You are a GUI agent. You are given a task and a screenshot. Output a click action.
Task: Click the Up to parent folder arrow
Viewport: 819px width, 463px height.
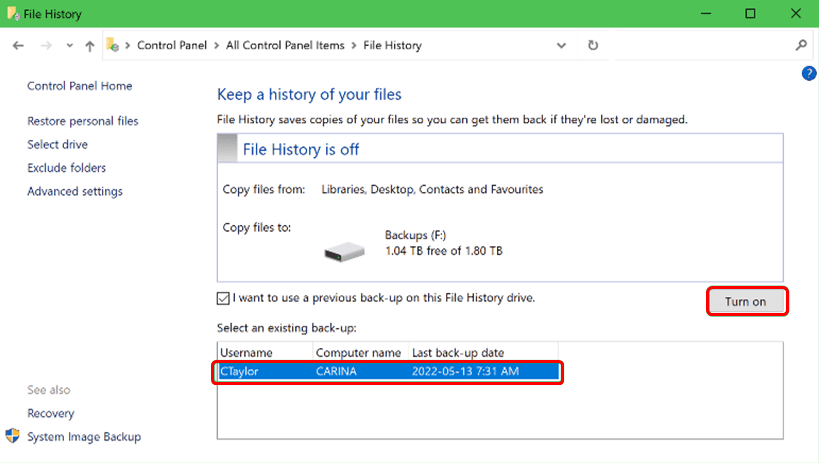point(90,45)
